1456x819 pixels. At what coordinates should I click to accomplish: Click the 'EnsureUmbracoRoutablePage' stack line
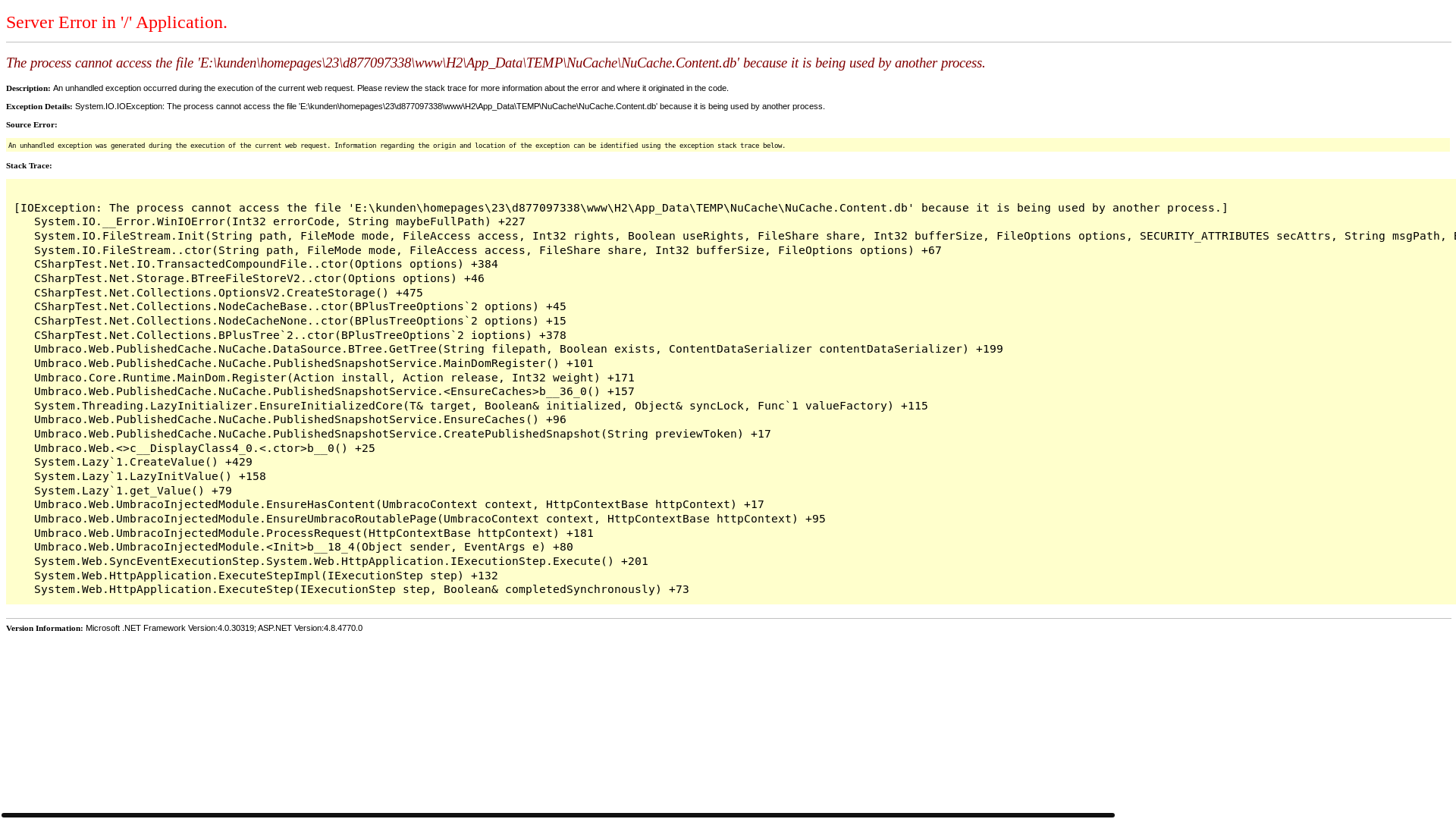(430, 519)
